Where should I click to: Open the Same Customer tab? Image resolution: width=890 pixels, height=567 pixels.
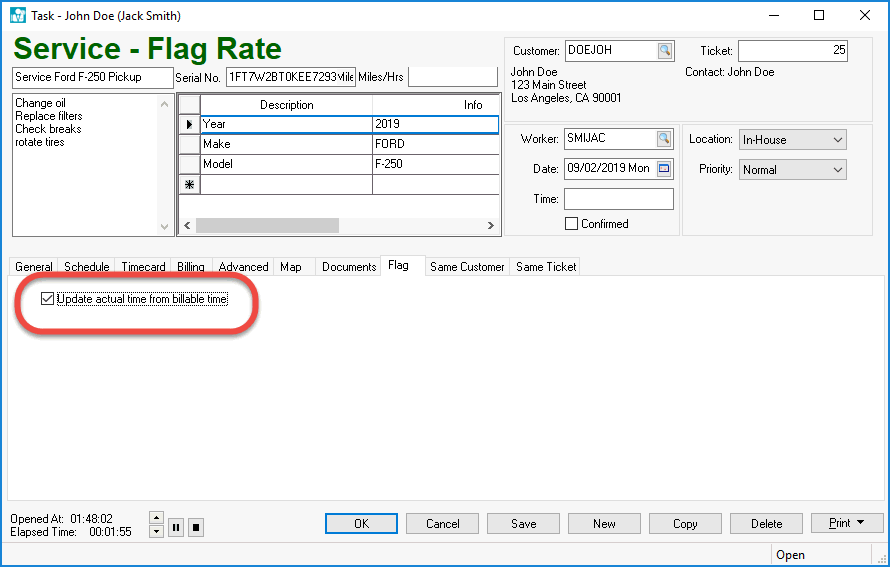467,267
